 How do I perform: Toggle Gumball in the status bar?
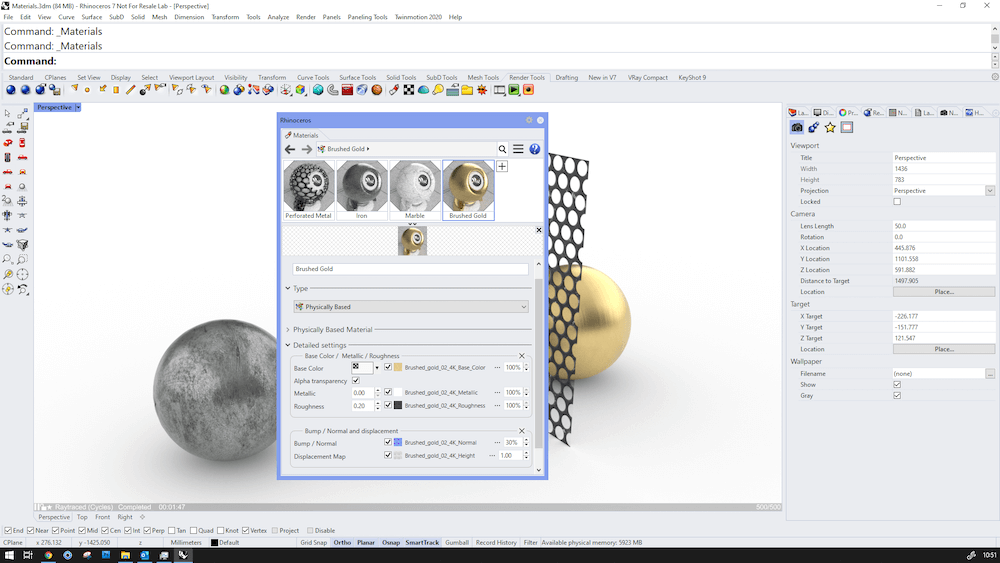pyautogui.click(x=457, y=543)
